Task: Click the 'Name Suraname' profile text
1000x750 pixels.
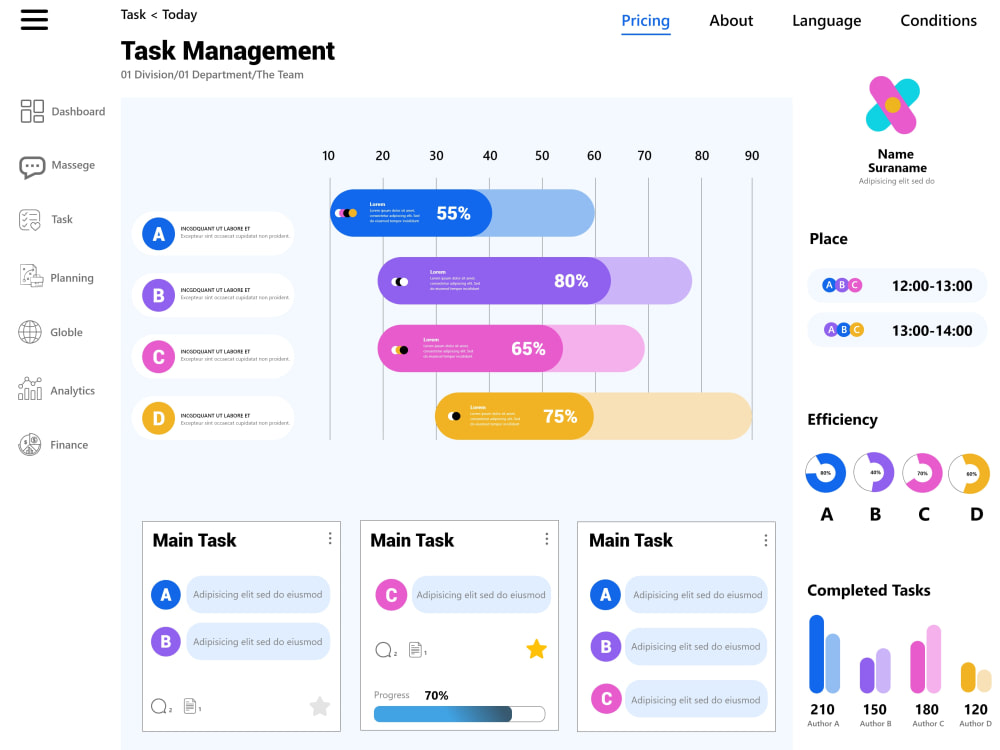Action: pos(897,161)
